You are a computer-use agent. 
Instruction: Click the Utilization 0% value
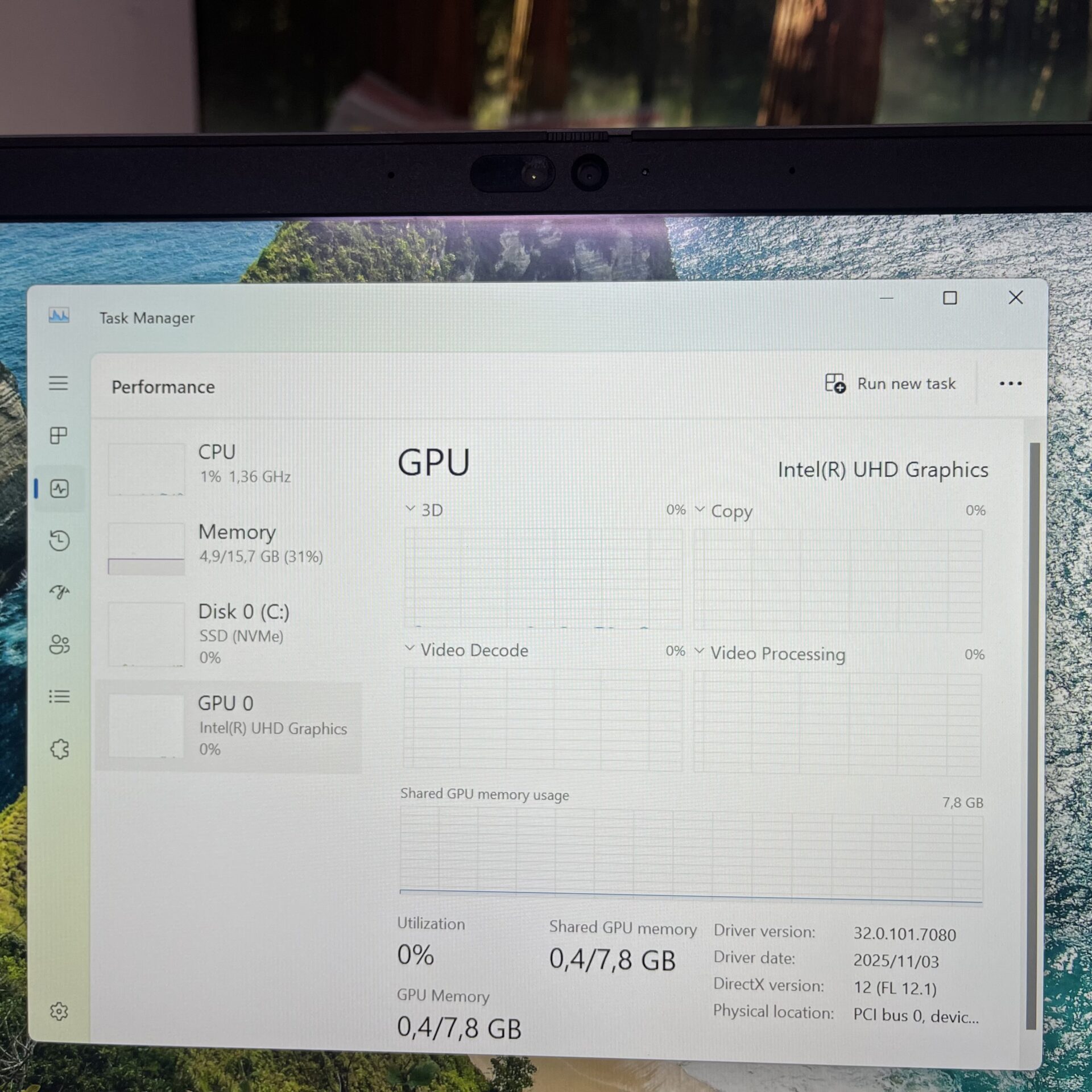tap(415, 955)
